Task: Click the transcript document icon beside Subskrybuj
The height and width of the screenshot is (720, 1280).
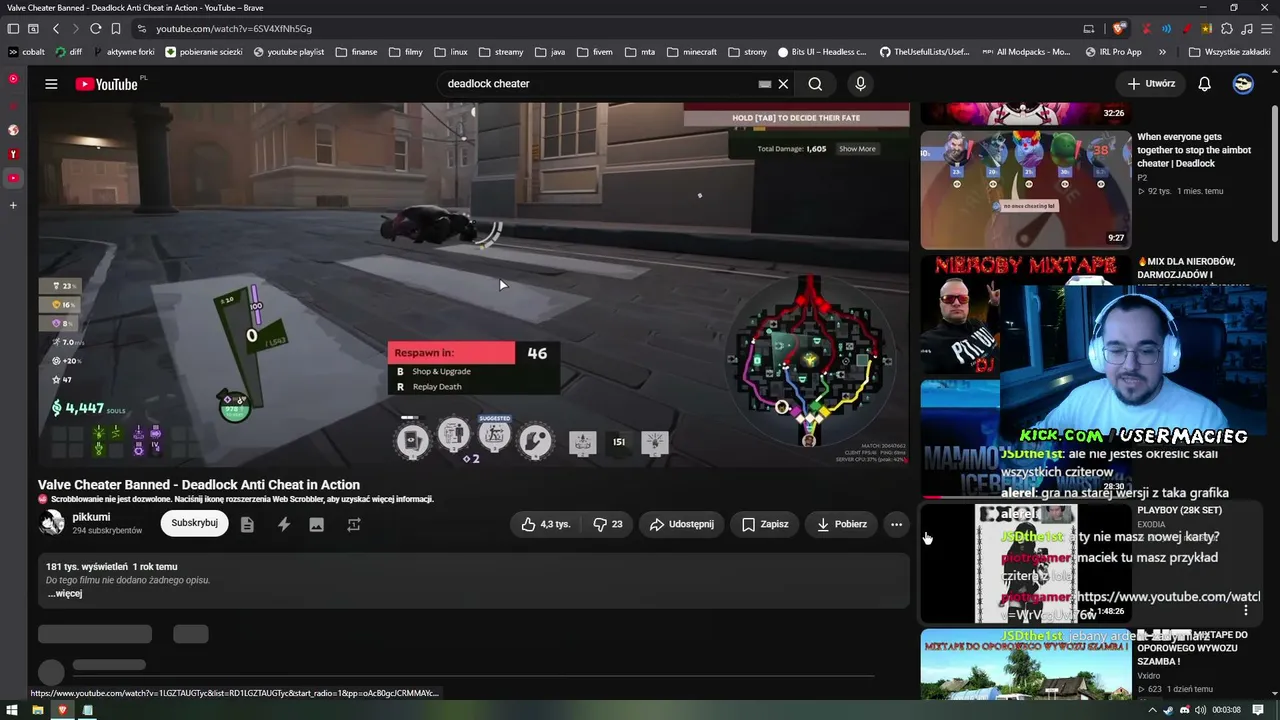Action: tap(247, 524)
